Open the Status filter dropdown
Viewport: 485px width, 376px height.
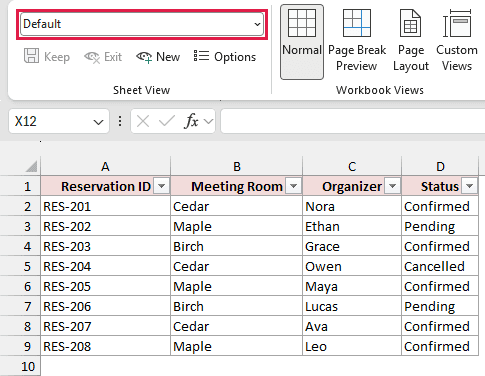(470, 186)
